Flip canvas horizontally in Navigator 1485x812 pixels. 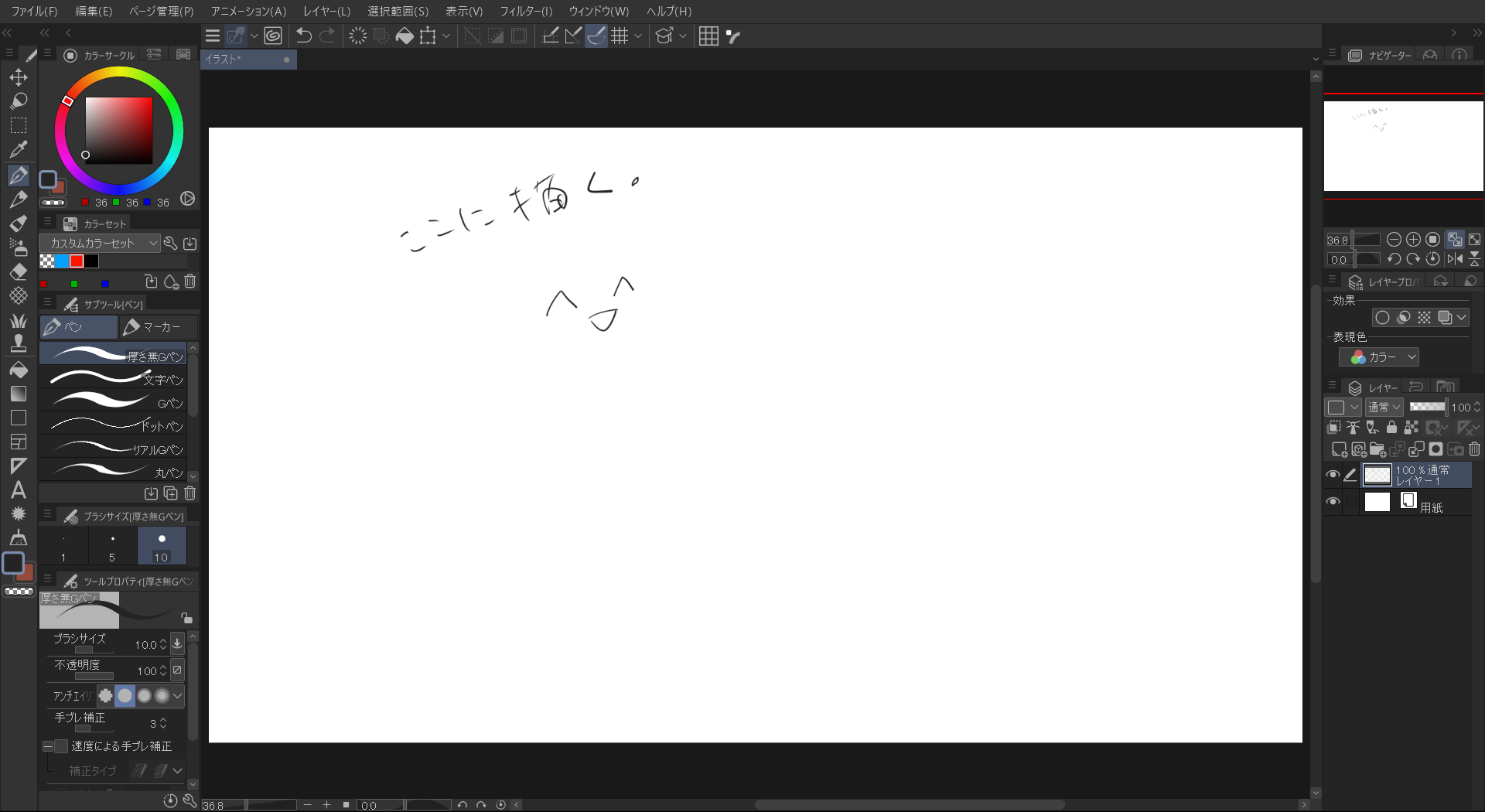[1455, 259]
